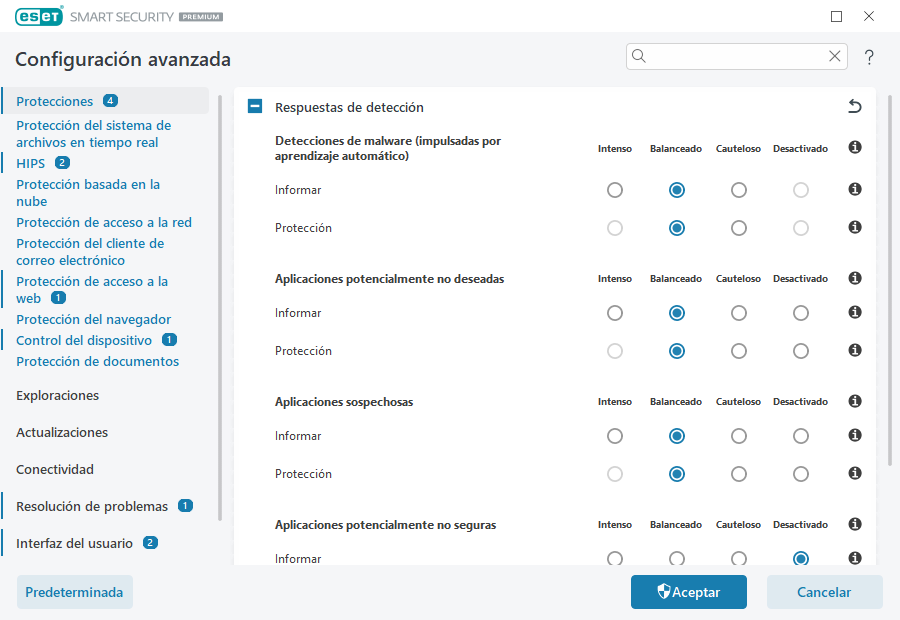
Task: Open info for Aplicaciones potencialmente no seguras
Action: (x=854, y=524)
